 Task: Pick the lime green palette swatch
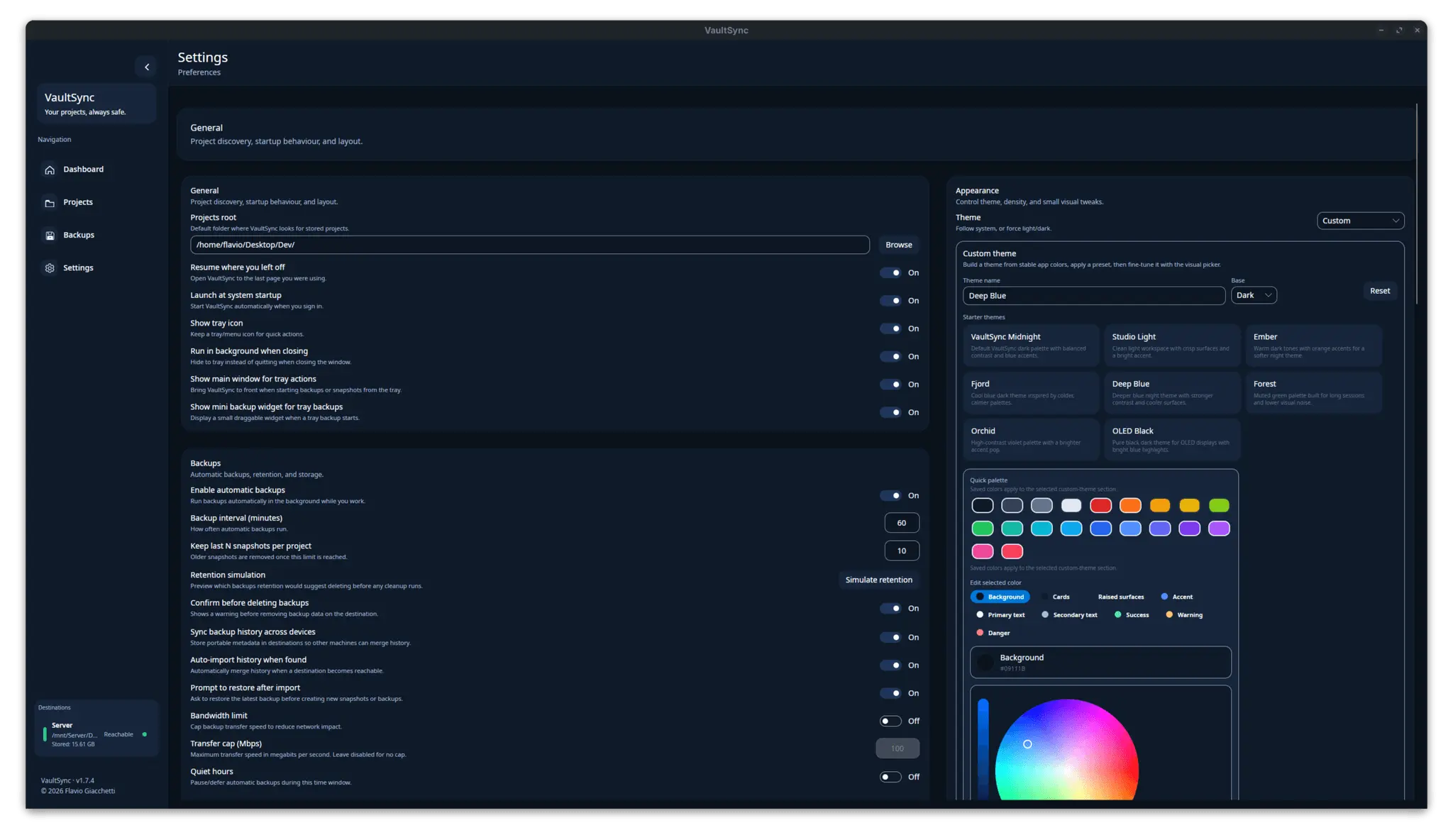point(1219,506)
